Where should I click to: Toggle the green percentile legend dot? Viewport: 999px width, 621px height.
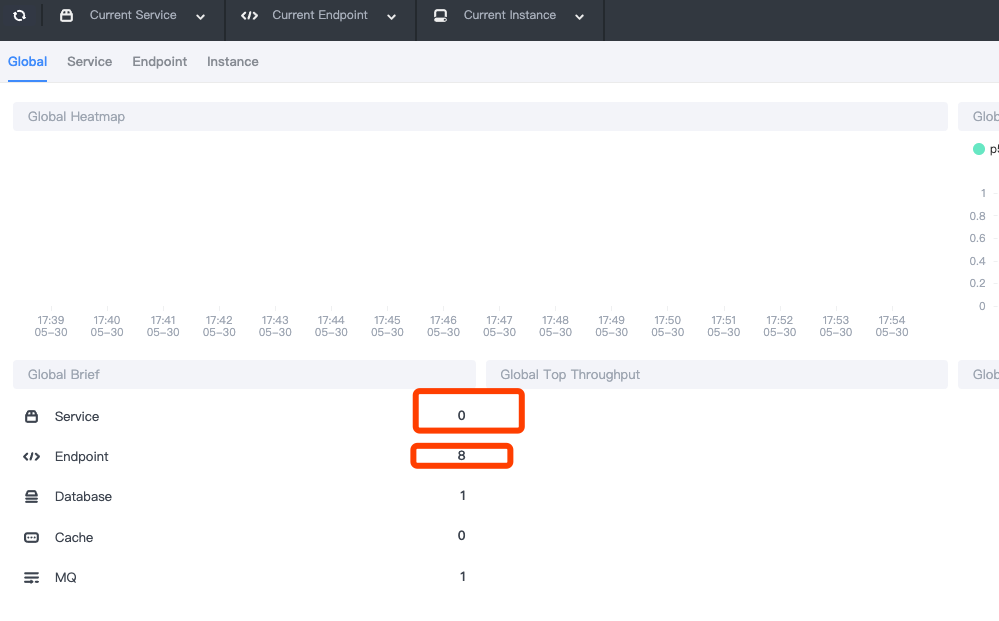point(979,149)
